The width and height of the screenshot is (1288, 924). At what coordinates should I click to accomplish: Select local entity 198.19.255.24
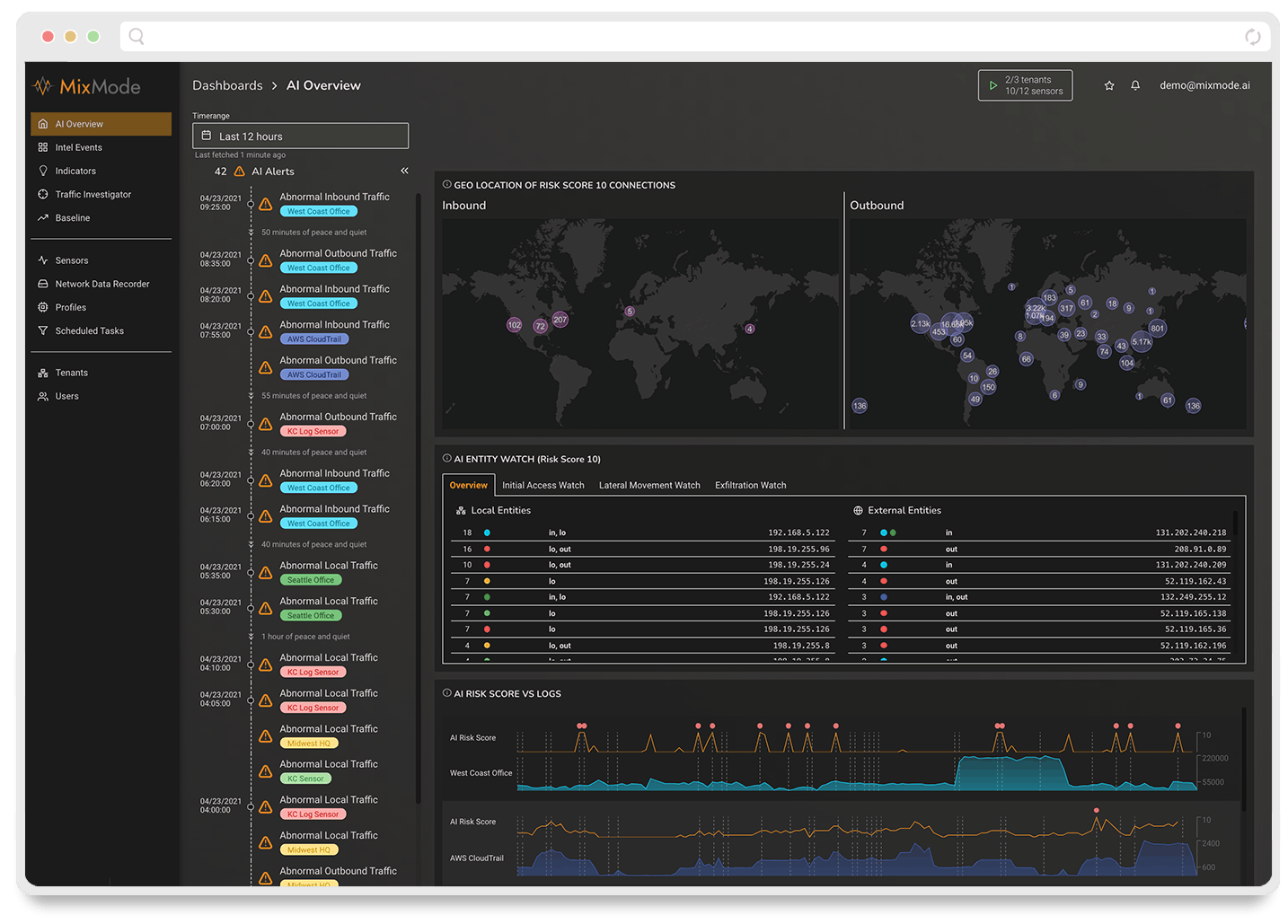tap(642, 565)
